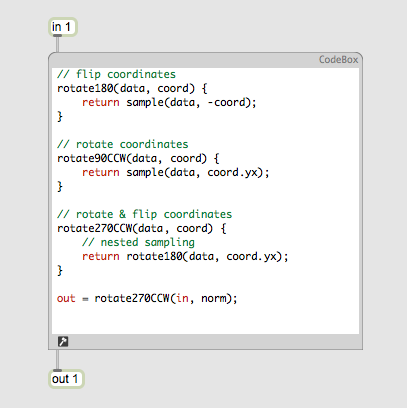Select the 'in 1' object box
This screenshot has height=408, width=407.
(x=63, y=27)
